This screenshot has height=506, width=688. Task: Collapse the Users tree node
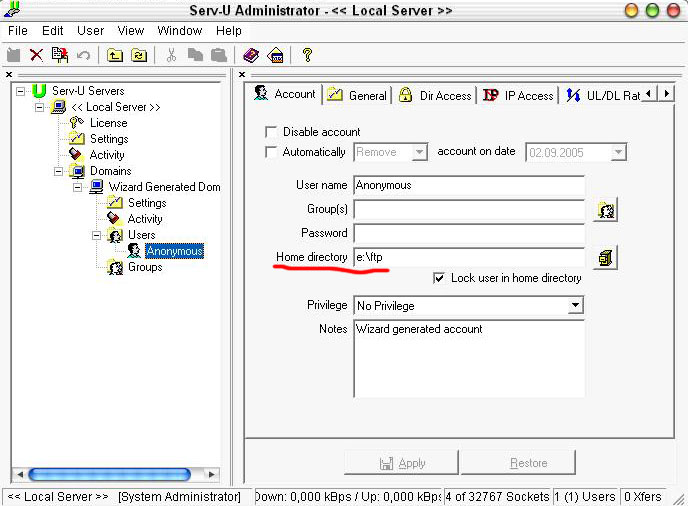pos(97,235)
